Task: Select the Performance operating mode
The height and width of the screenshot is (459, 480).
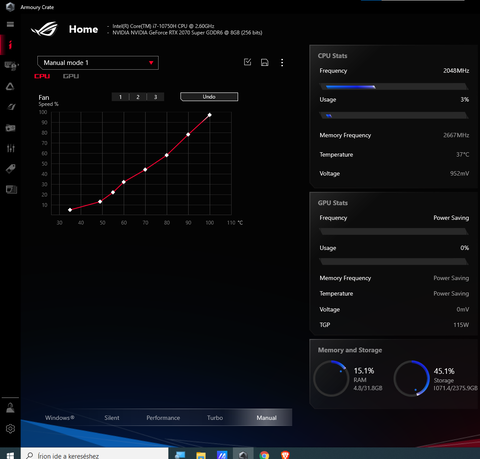Action: [163, 418]
